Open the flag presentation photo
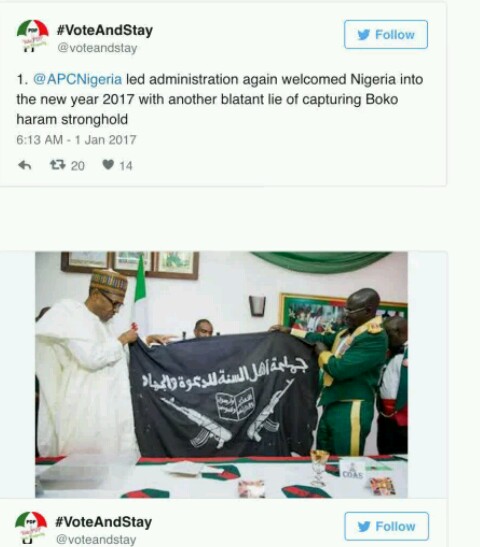The height and width of the screenshot is (547, 480). [221, 375]
